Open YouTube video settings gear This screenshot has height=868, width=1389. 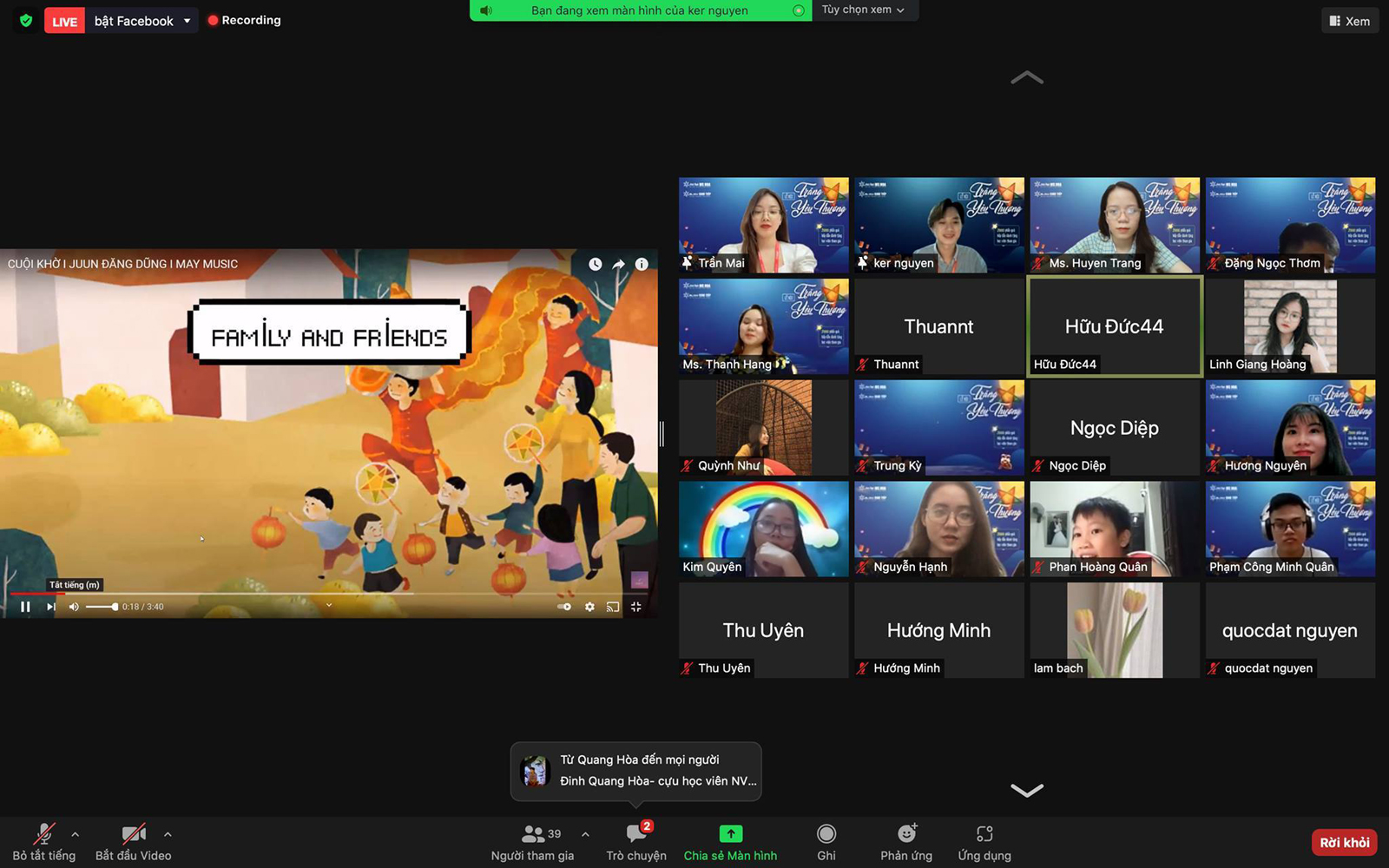(x=589, y=607)
